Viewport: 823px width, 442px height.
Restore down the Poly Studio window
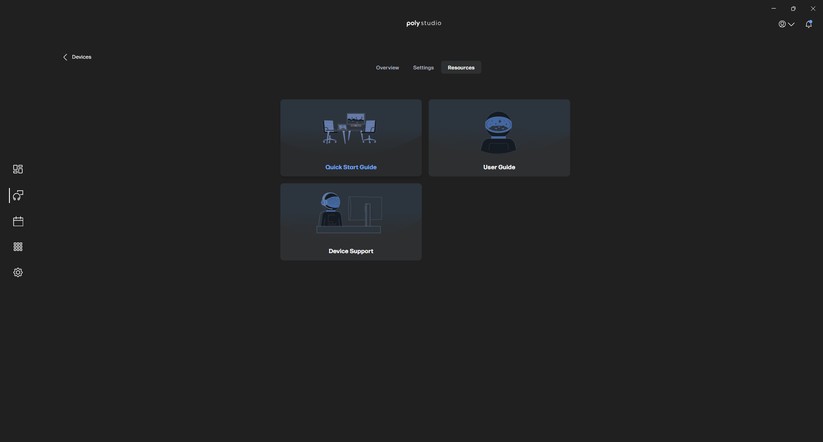[793, 8]
